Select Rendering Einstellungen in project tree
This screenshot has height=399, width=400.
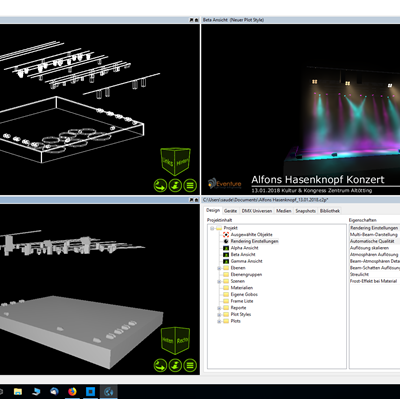[254, 241]
